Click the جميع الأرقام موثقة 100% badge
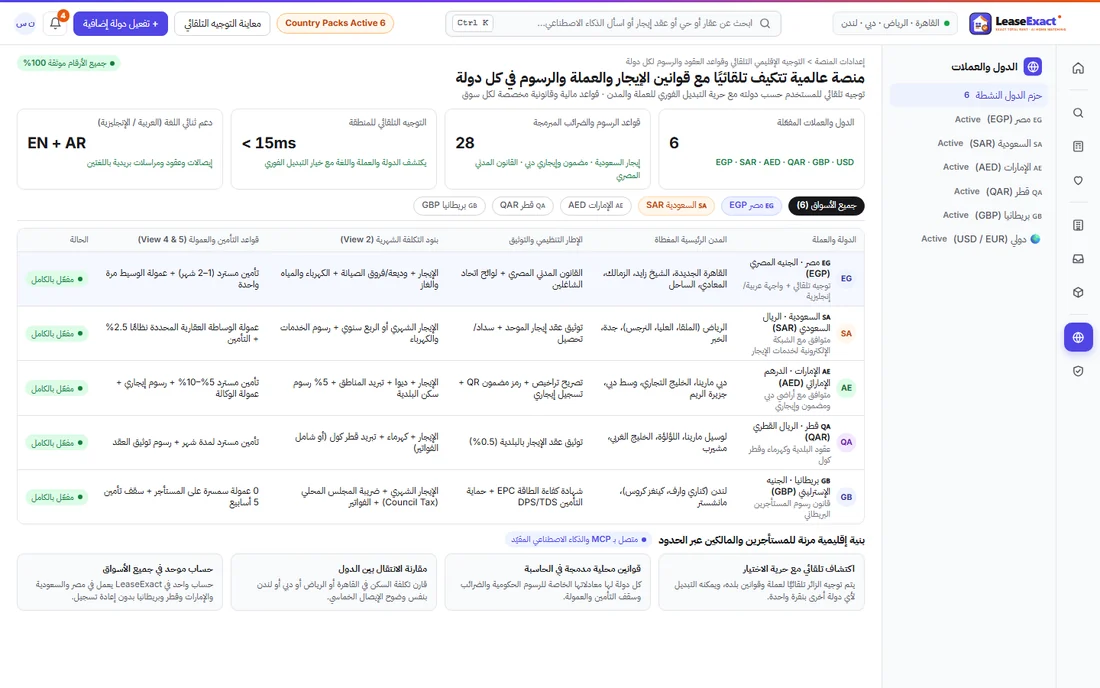Image resolution: width=1100 pixels, height=688 pixels. point(69,63)
